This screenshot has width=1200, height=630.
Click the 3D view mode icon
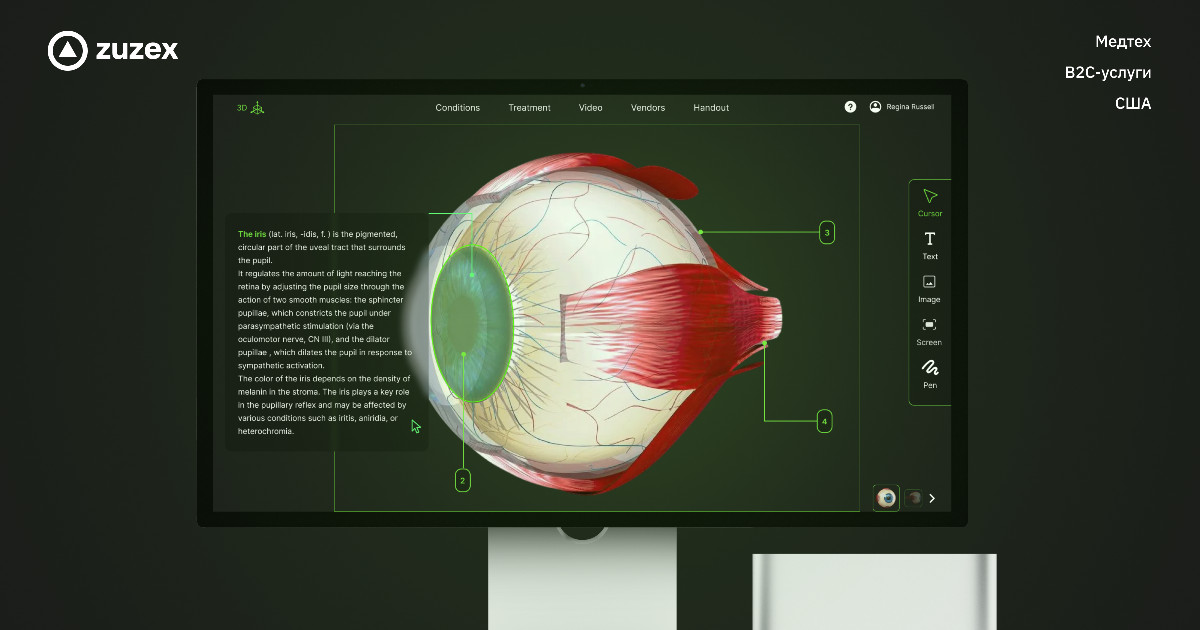tap(257, 108)
